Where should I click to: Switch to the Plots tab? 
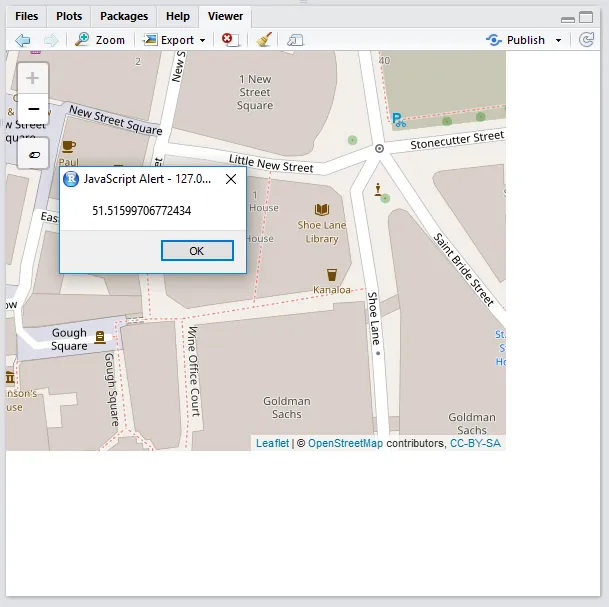click(x=69, y=16)
